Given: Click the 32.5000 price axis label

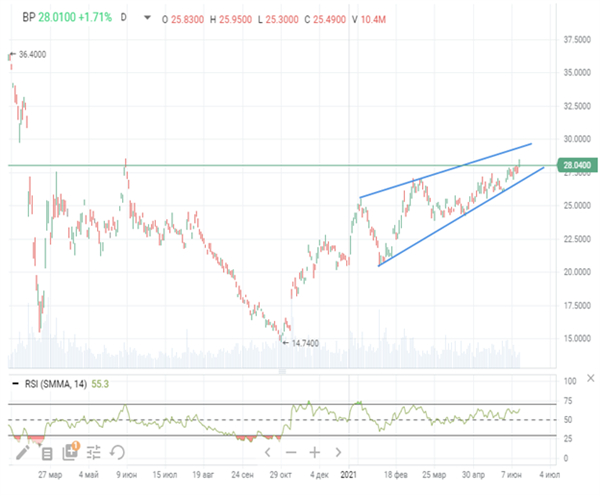Looking at the screenshot, I should point(577,106).
